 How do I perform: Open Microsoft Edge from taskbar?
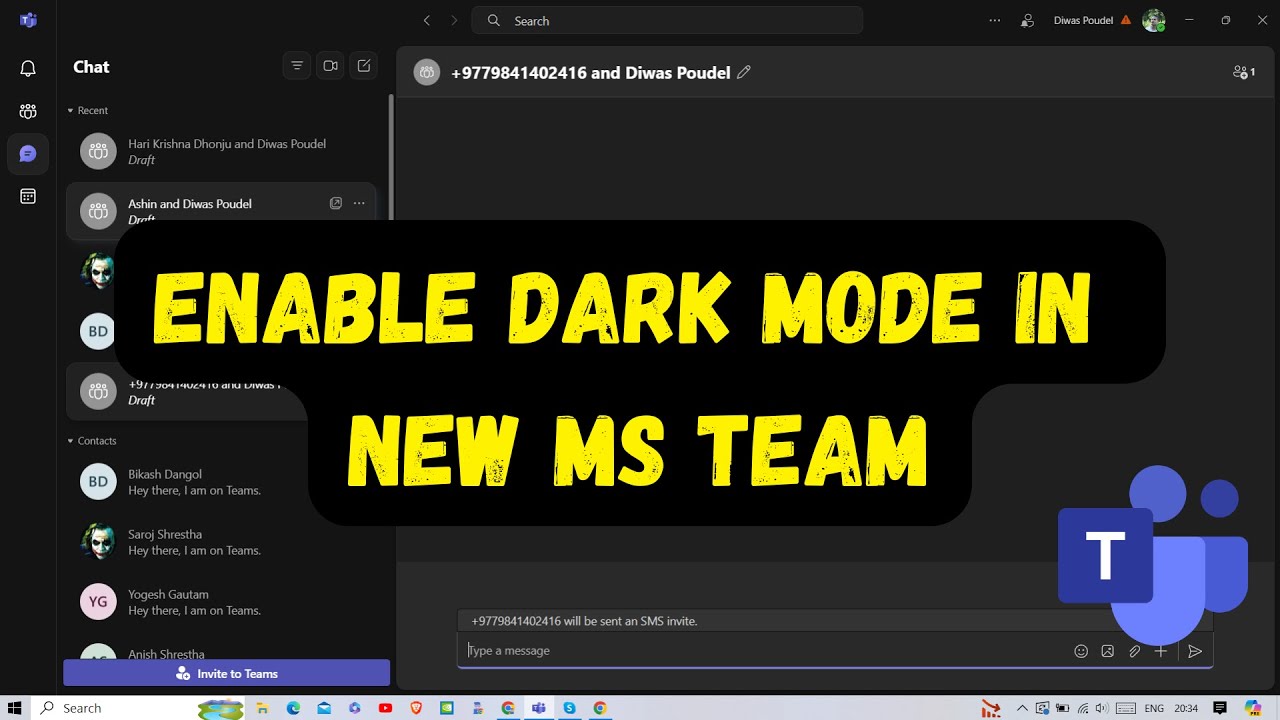[x=293, y=708]
